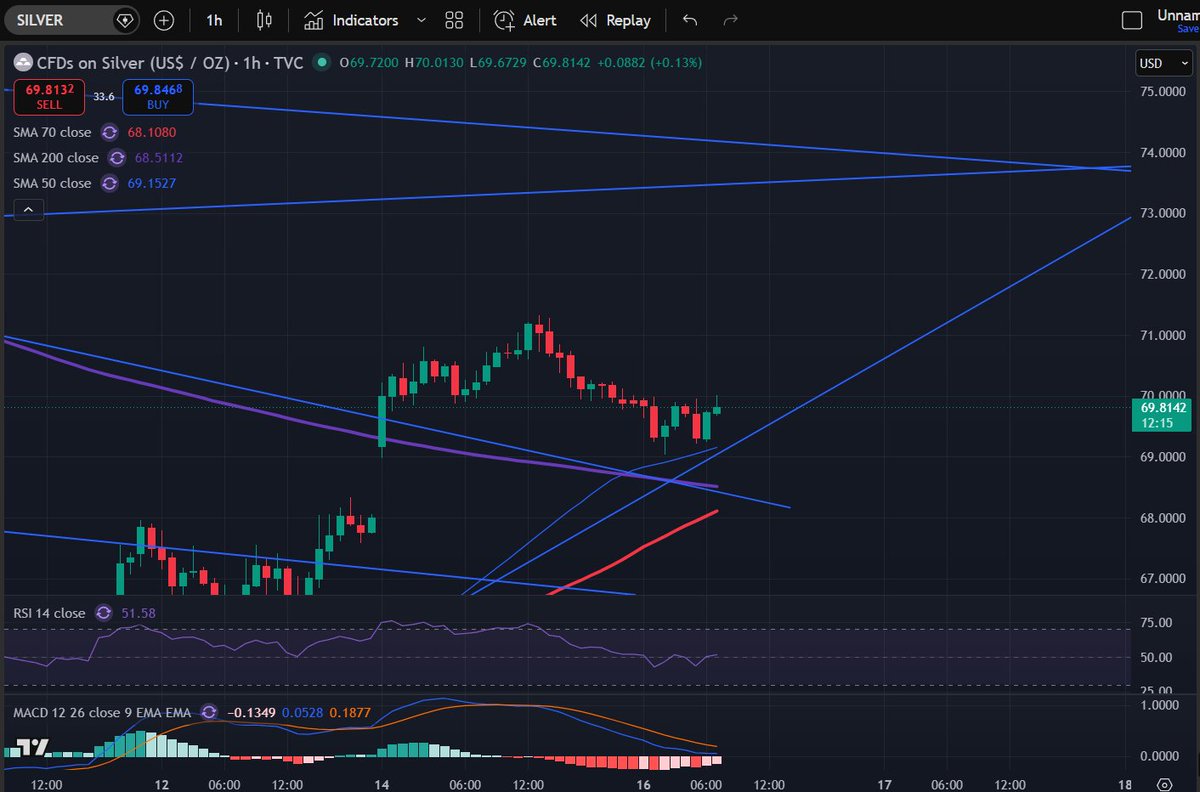
Task: Select the SMA 70 close legend label
Action: (52, 132)
